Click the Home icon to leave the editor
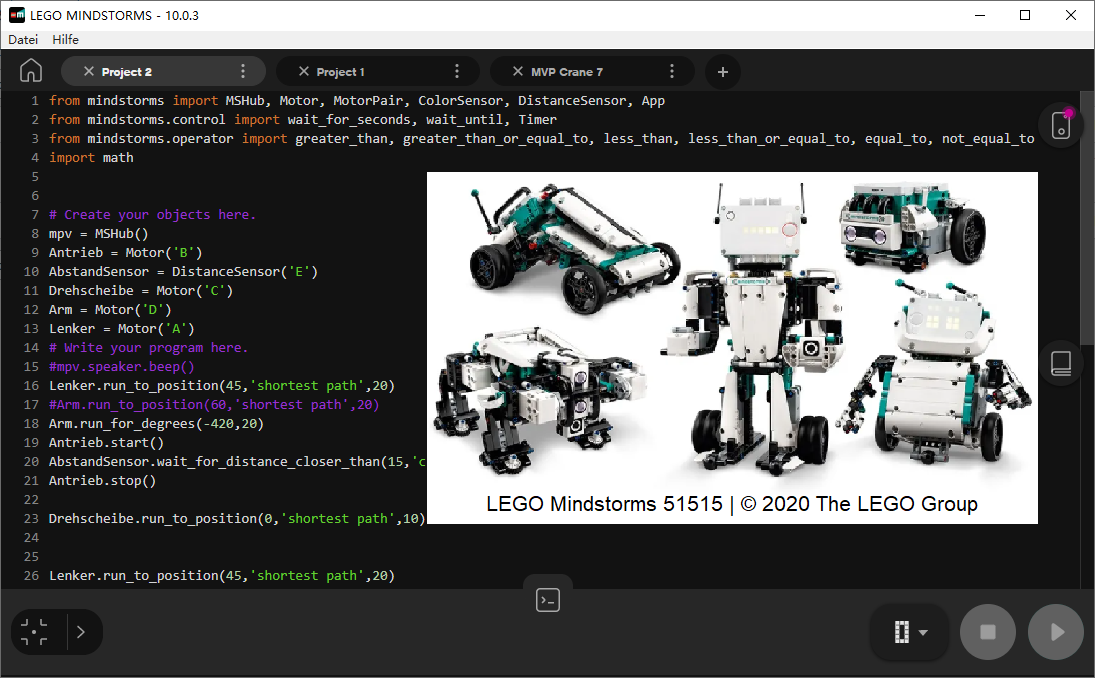 (x=30, y=71)
